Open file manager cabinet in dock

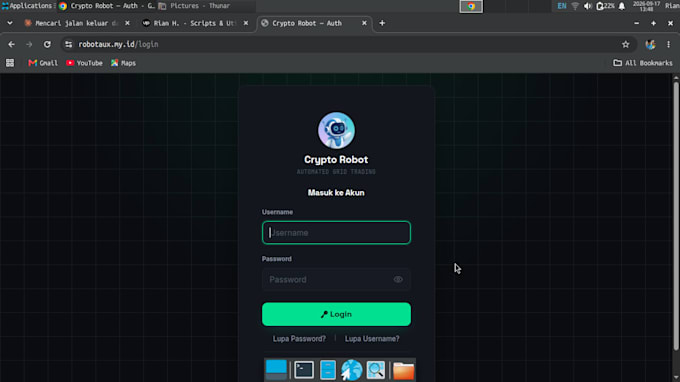point(328,370)
